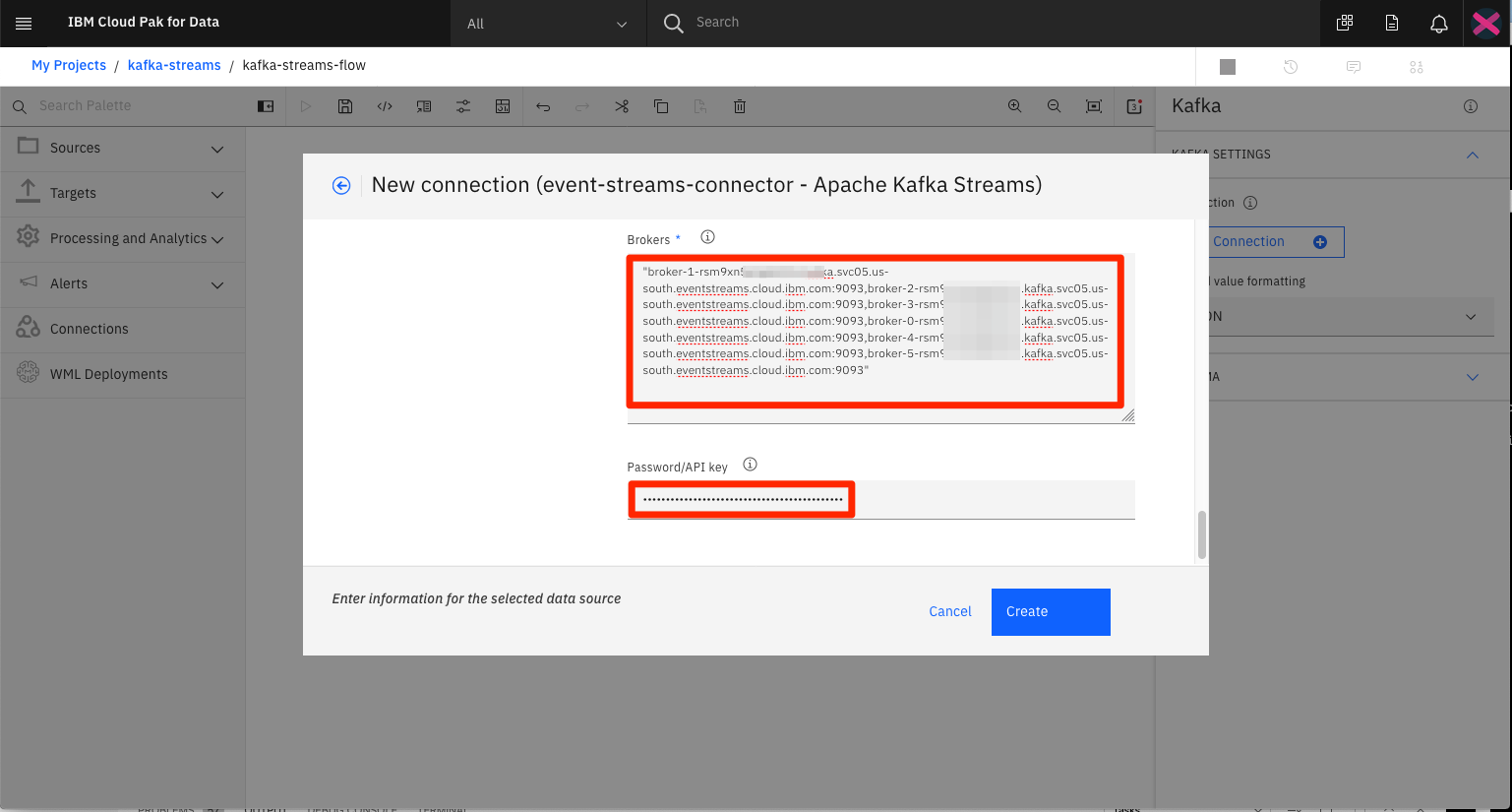
Task: Click the redo arrow icon
Action: (x=582, y=106)
